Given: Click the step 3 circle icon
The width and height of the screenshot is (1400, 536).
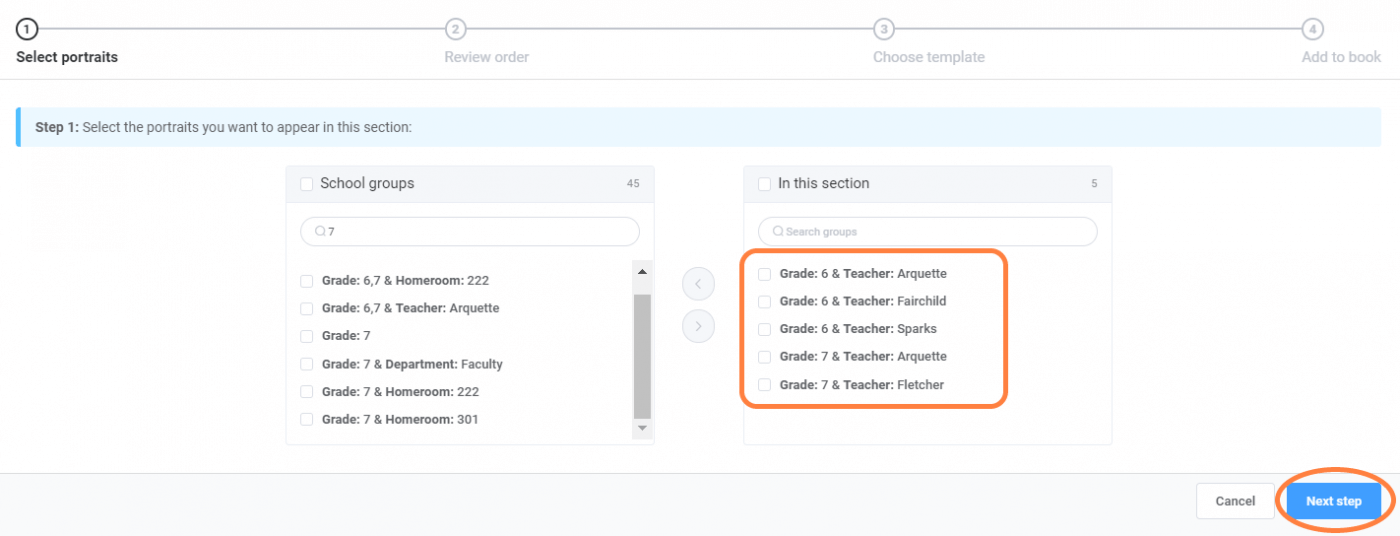Looking at the screenshot, I should (x=884, y=29).
